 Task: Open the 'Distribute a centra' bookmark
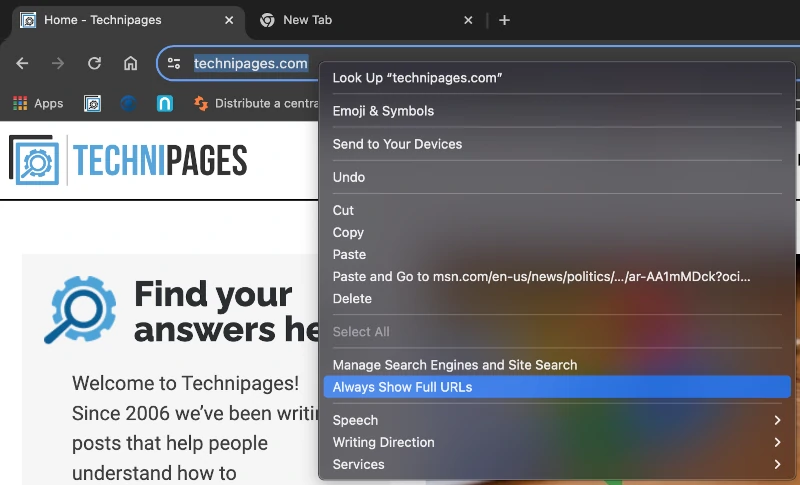(x=256, y=104)
